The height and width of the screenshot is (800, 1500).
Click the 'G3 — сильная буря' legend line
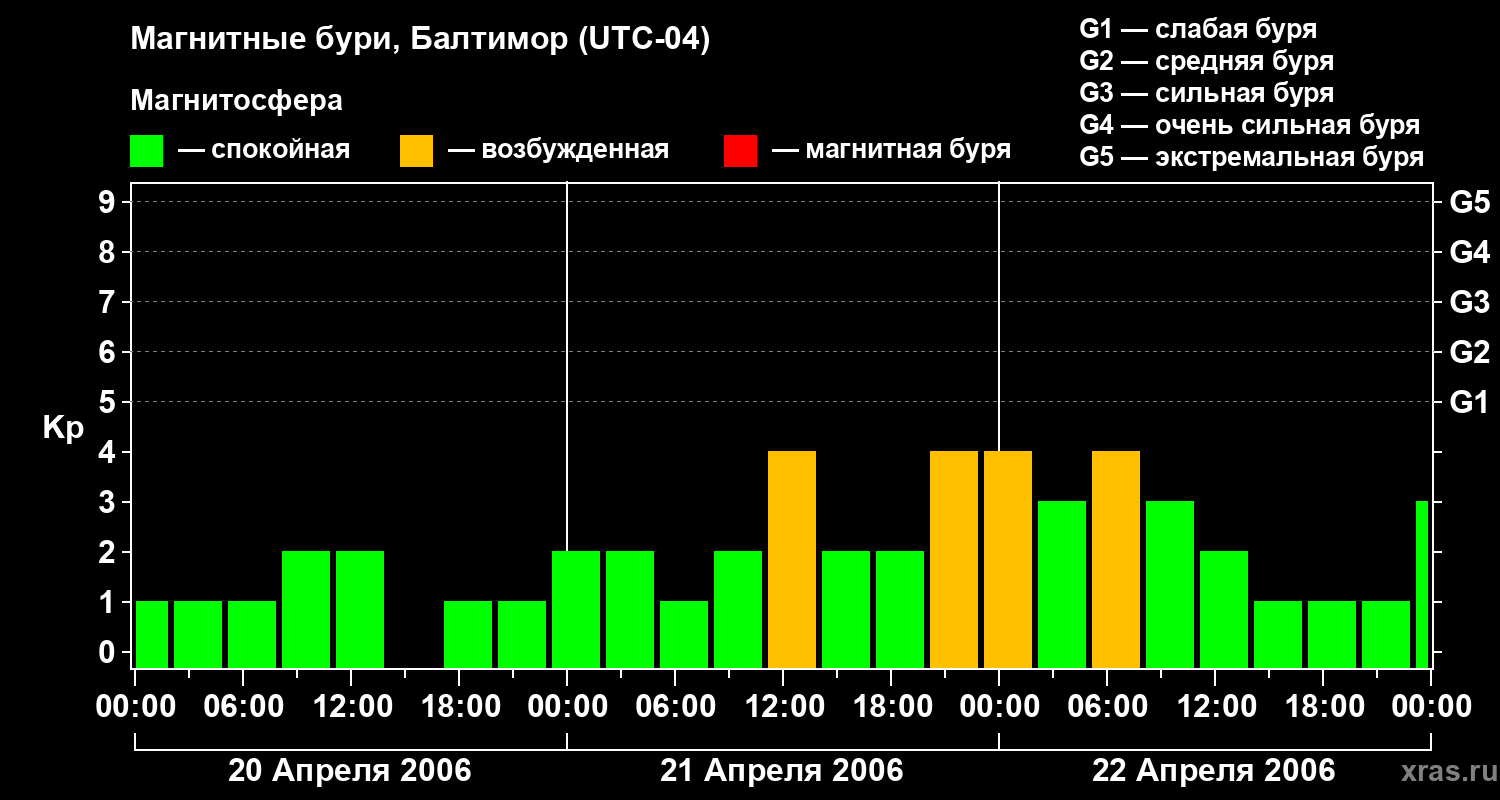tap(1207, 94)
